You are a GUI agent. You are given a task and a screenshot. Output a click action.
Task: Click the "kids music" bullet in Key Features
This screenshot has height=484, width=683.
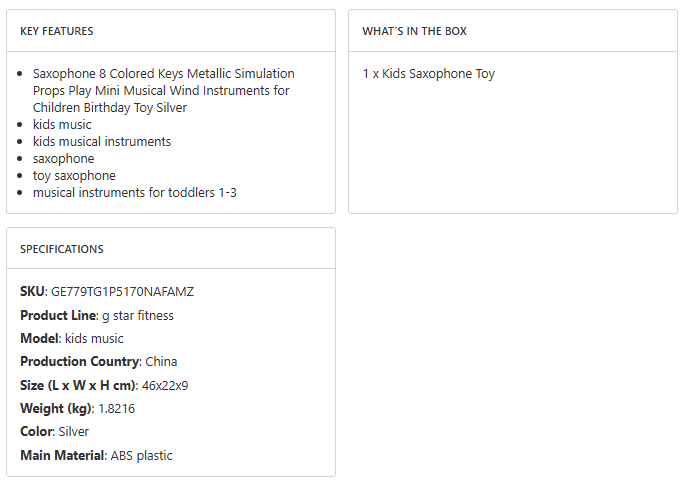62,125
